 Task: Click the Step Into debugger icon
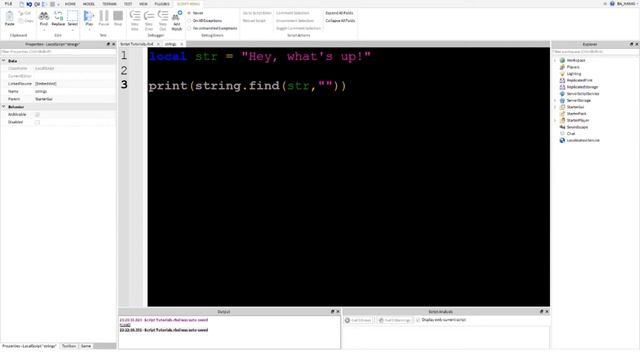tap(135, 16)
